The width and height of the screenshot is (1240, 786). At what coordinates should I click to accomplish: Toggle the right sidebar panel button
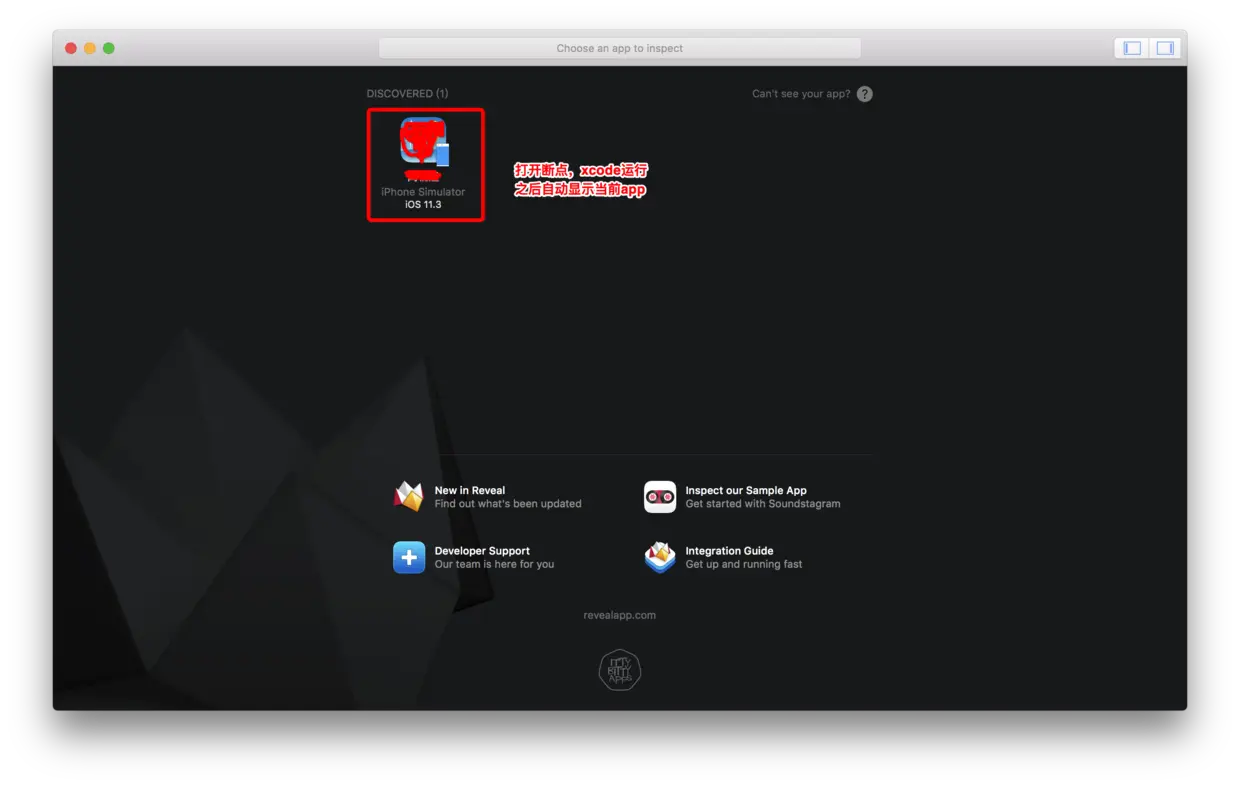1165,48
